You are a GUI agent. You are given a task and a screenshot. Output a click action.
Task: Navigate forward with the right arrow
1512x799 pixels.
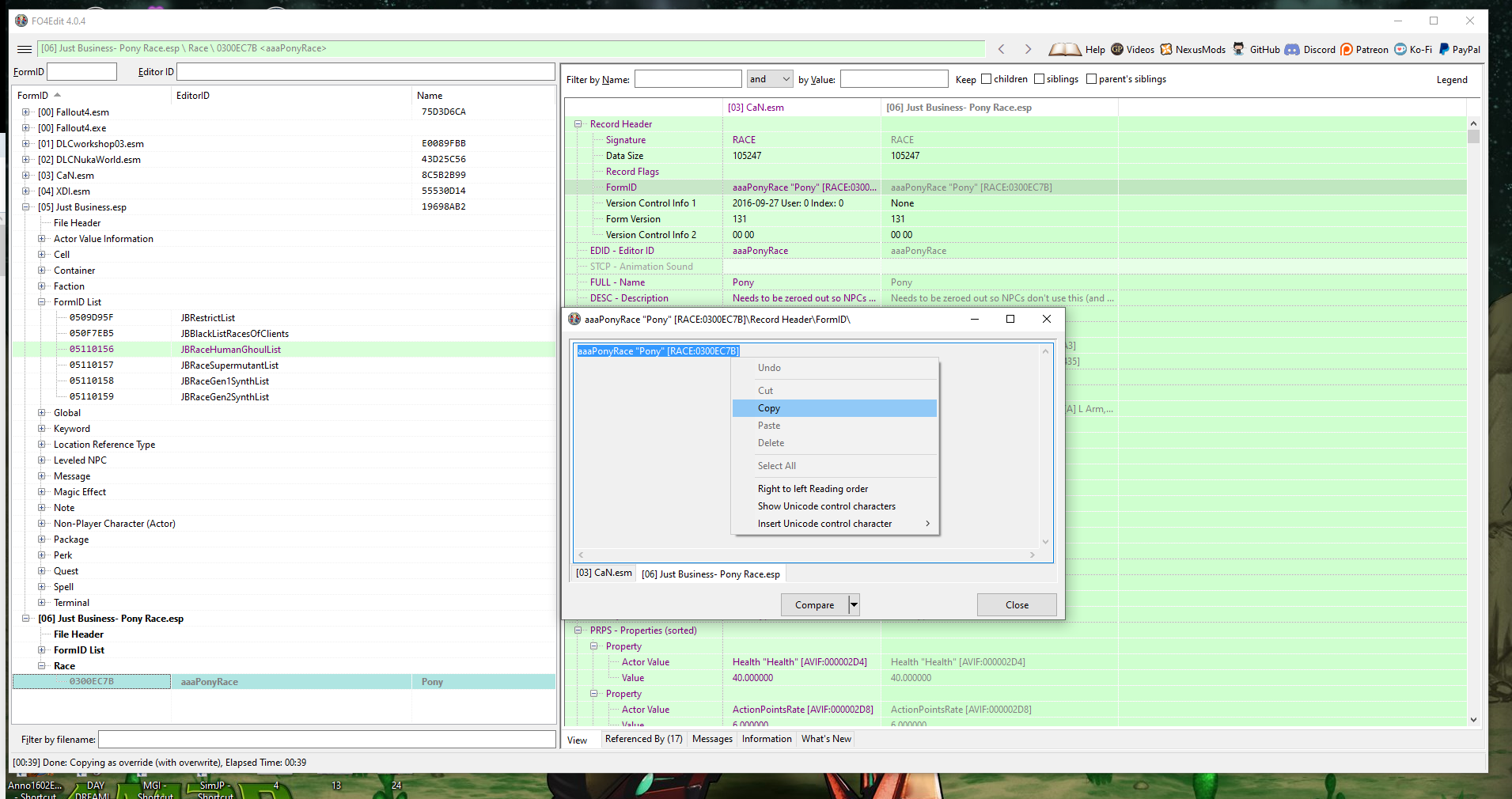click(1028, 49)
